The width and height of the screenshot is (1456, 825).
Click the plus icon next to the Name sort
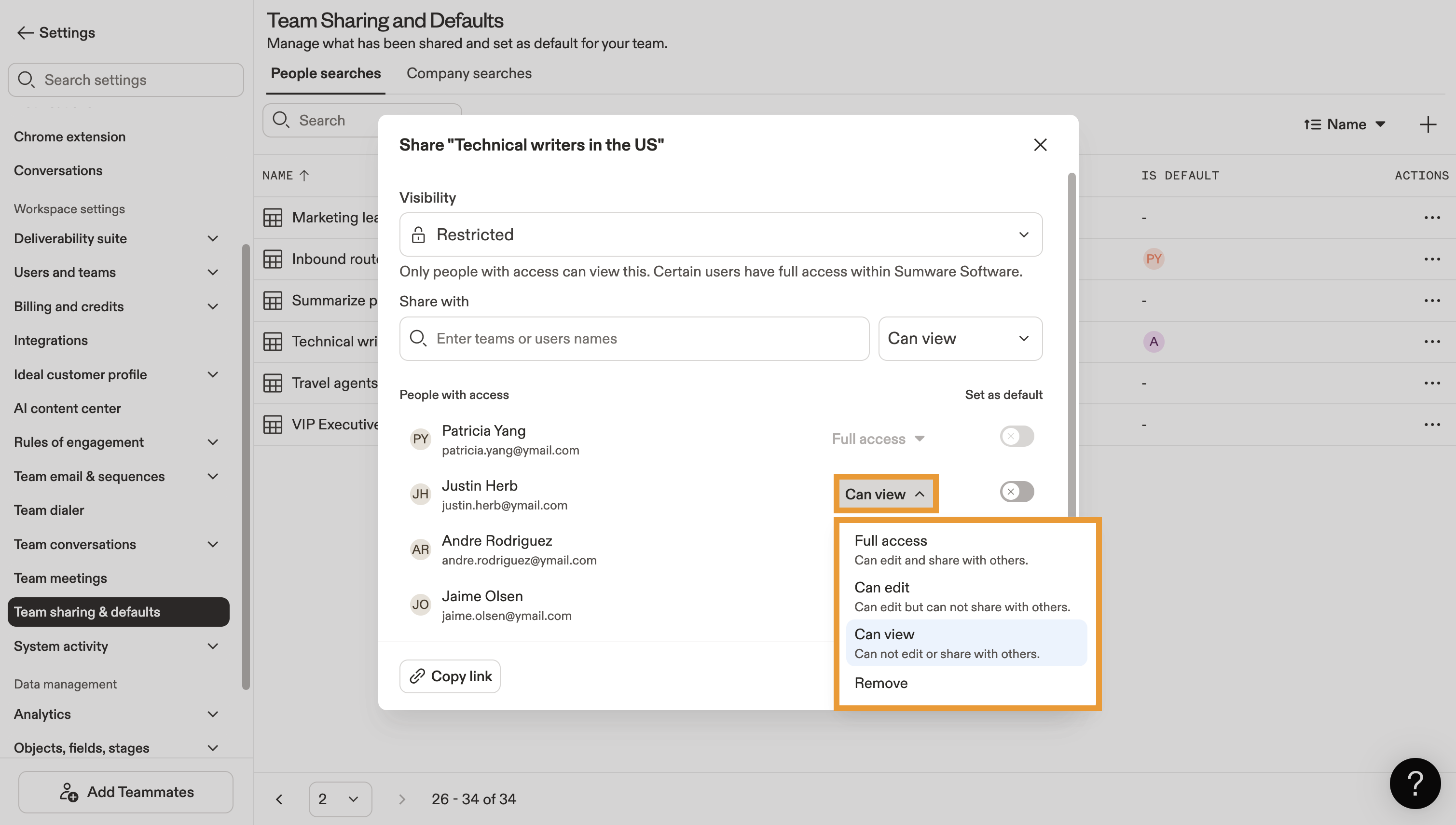(x=1427, y=124)
